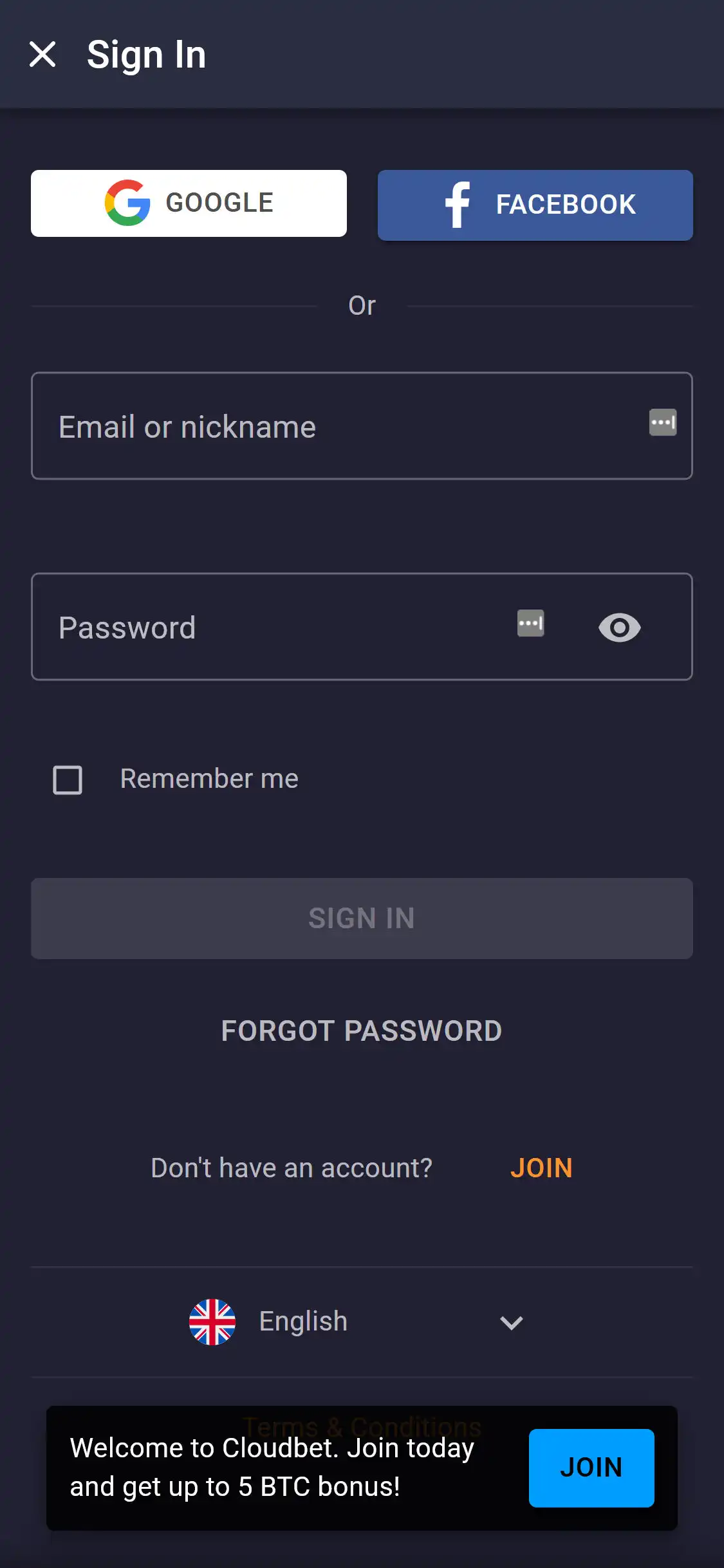724x1568 pixels.
Task: Click the Remember me label
Action: pos(209,779)
